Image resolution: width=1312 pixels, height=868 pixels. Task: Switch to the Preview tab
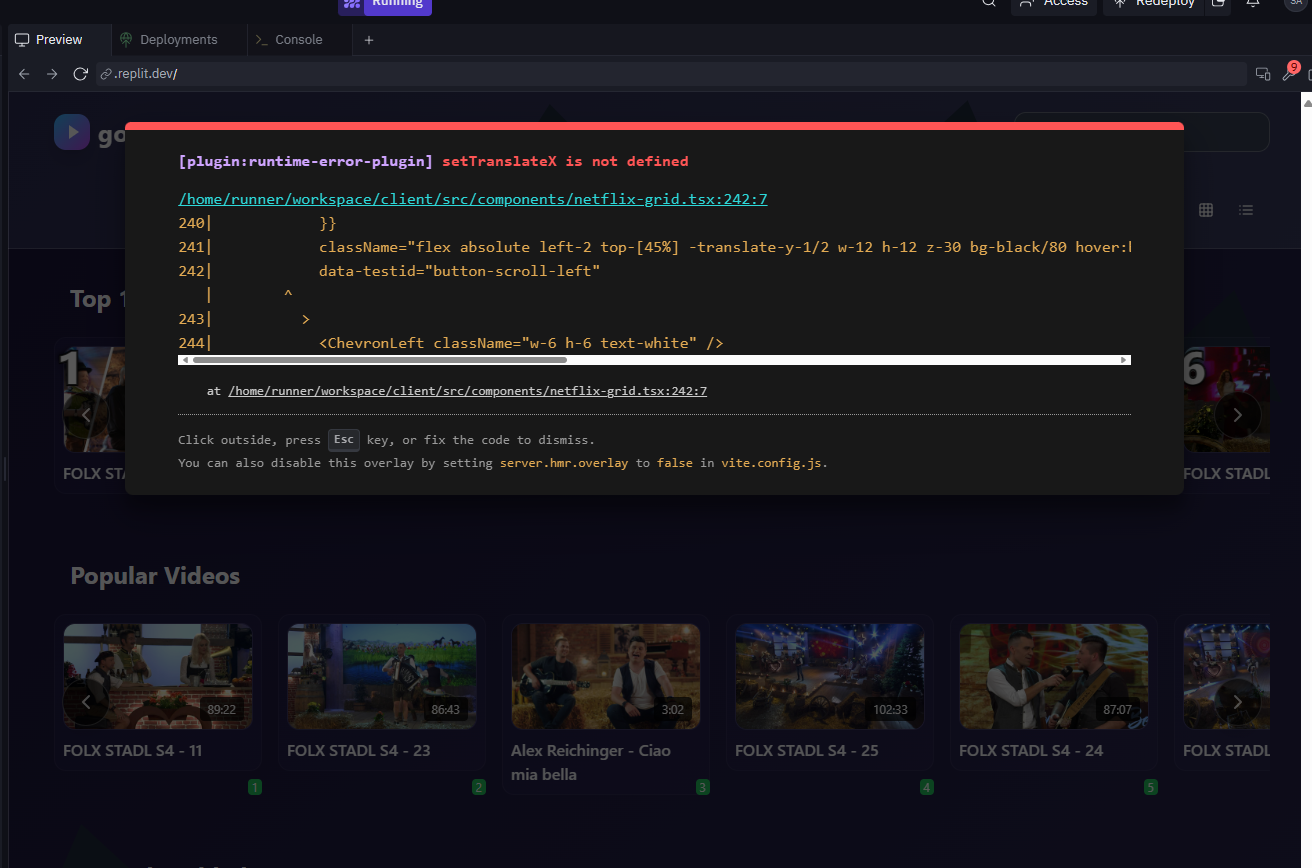coord(49,40)
